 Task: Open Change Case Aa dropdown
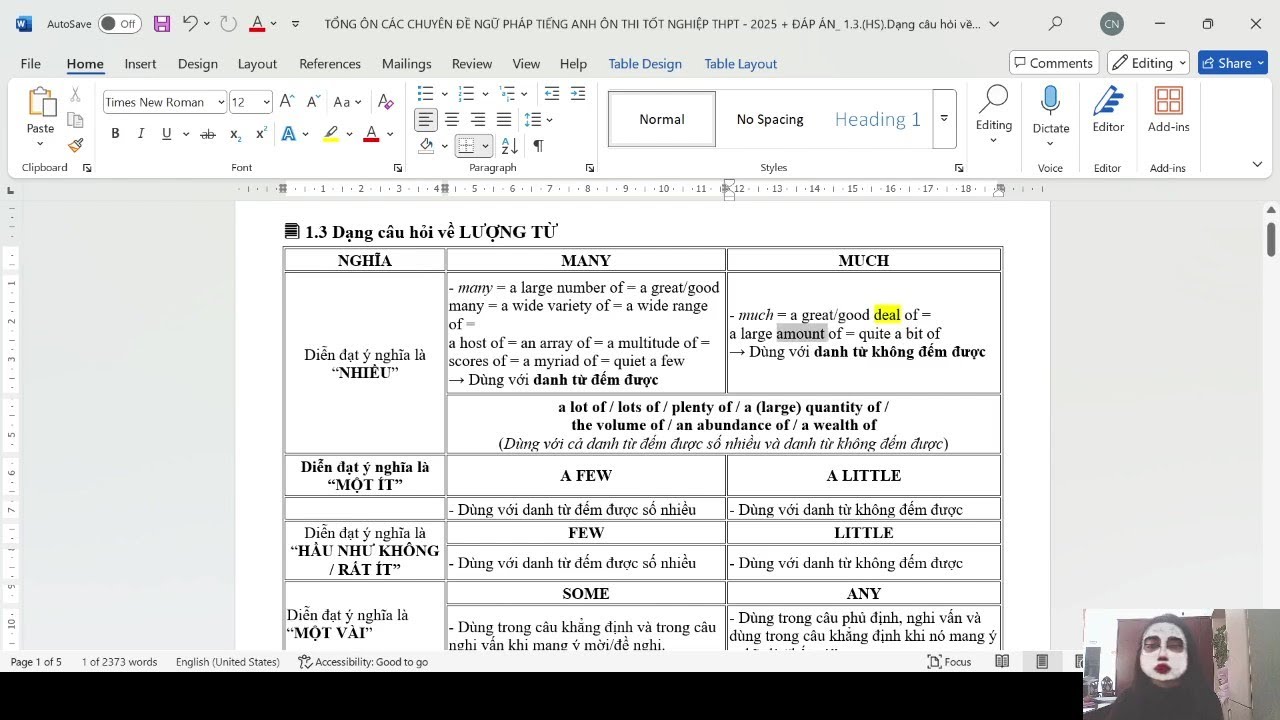click(347, 102)
